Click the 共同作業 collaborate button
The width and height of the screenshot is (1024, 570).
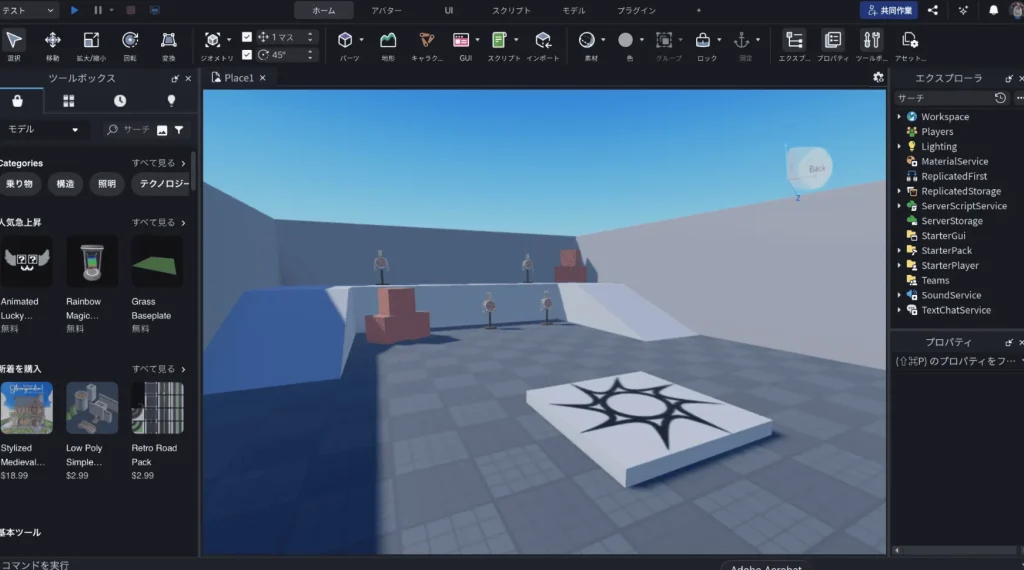click(889, 10)
